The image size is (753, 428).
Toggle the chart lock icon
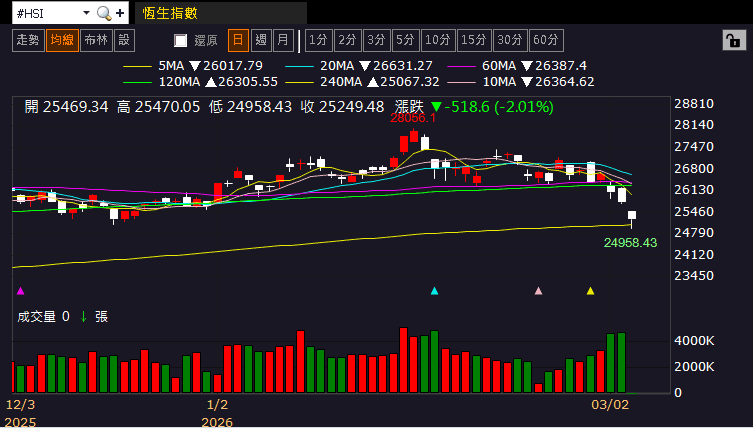pos(734,40)
